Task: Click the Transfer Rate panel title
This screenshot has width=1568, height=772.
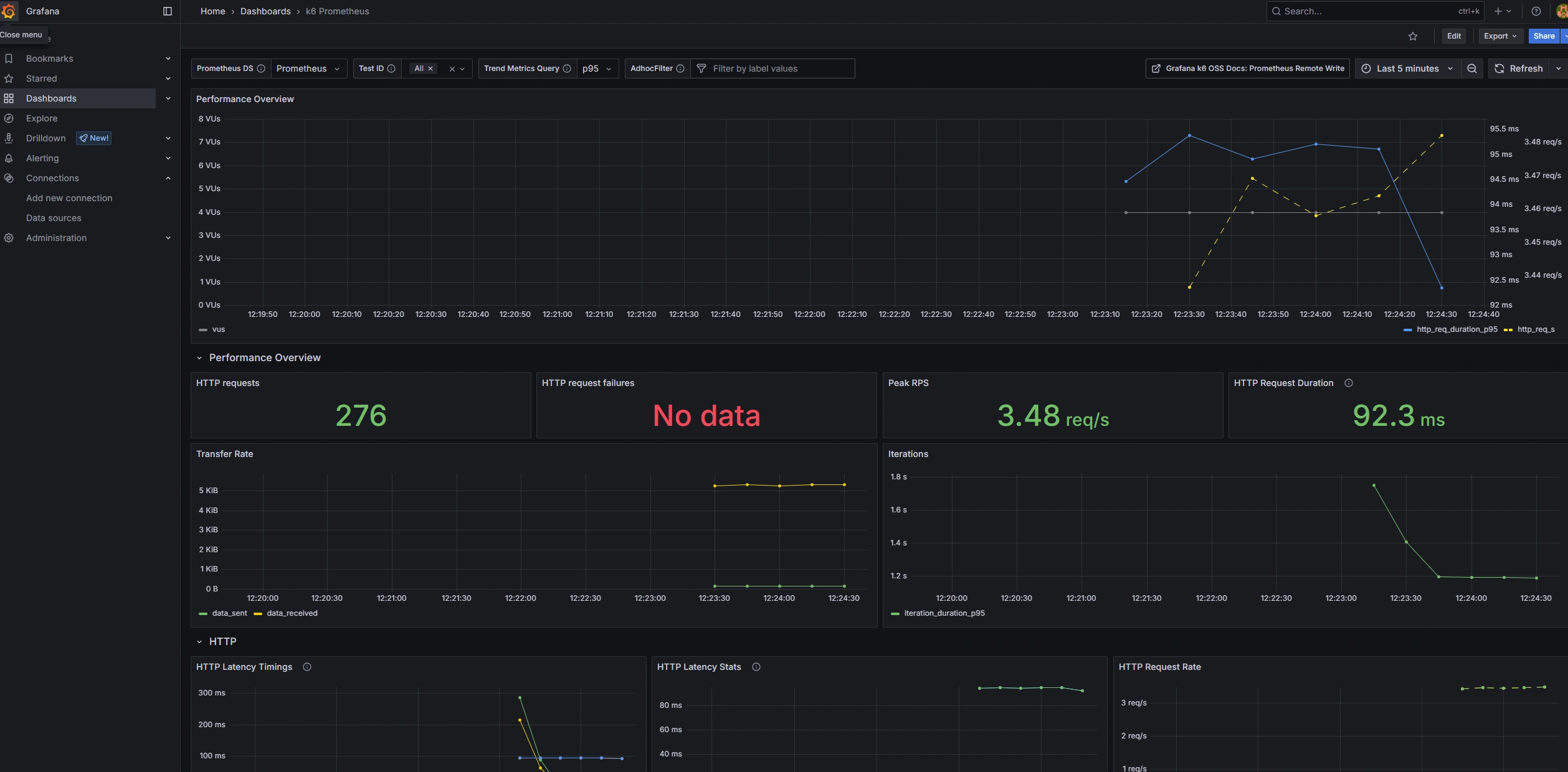Action: coord(224,454)
